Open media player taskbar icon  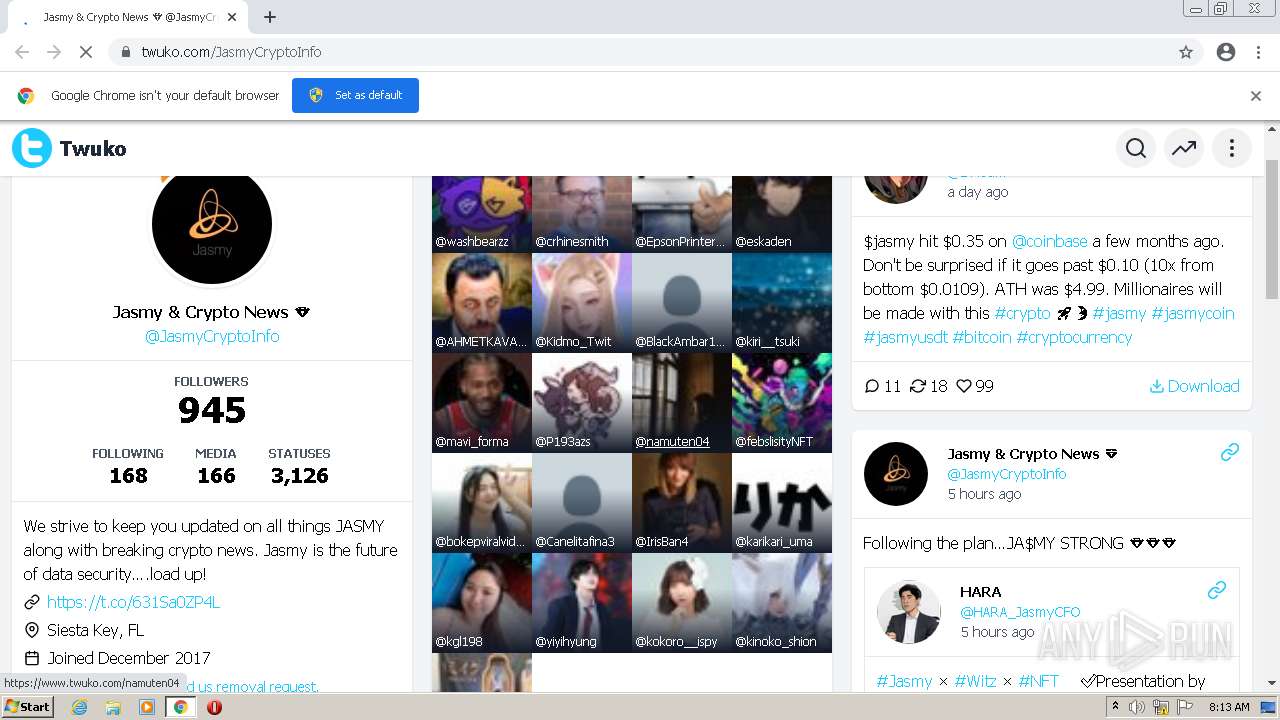[147, 707]
